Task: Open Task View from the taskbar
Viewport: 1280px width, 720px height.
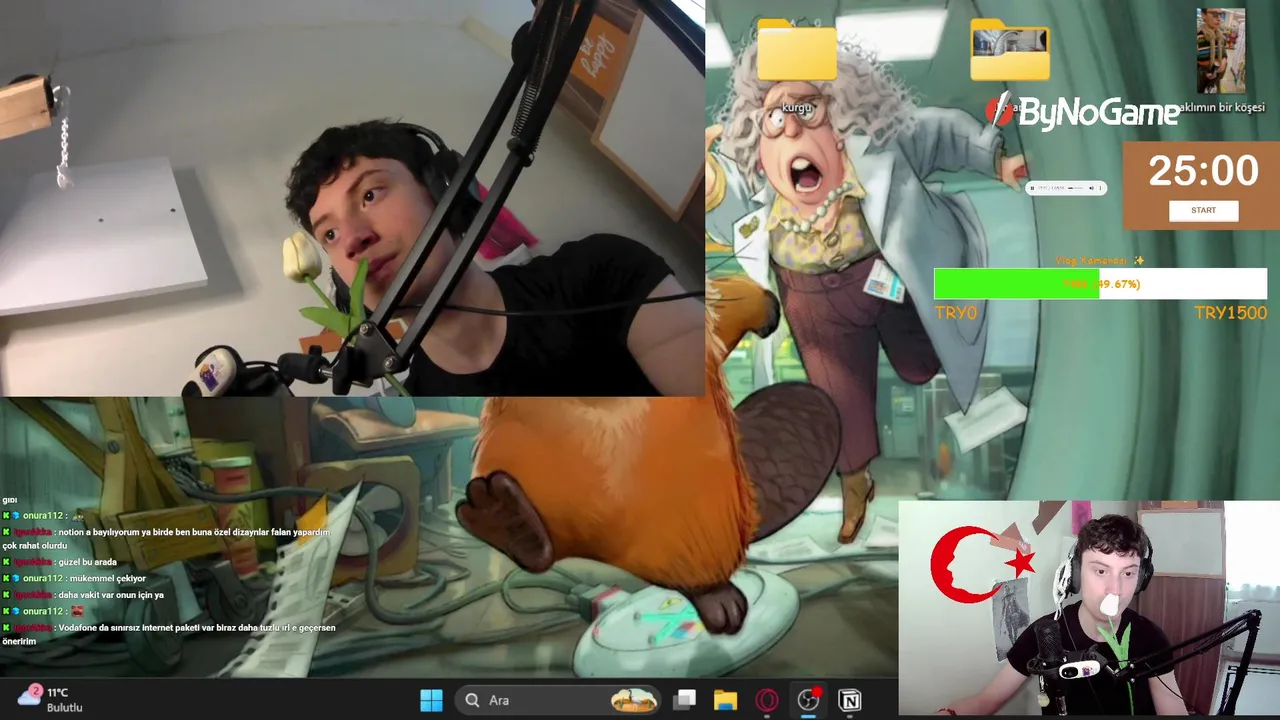Action: 684,700
